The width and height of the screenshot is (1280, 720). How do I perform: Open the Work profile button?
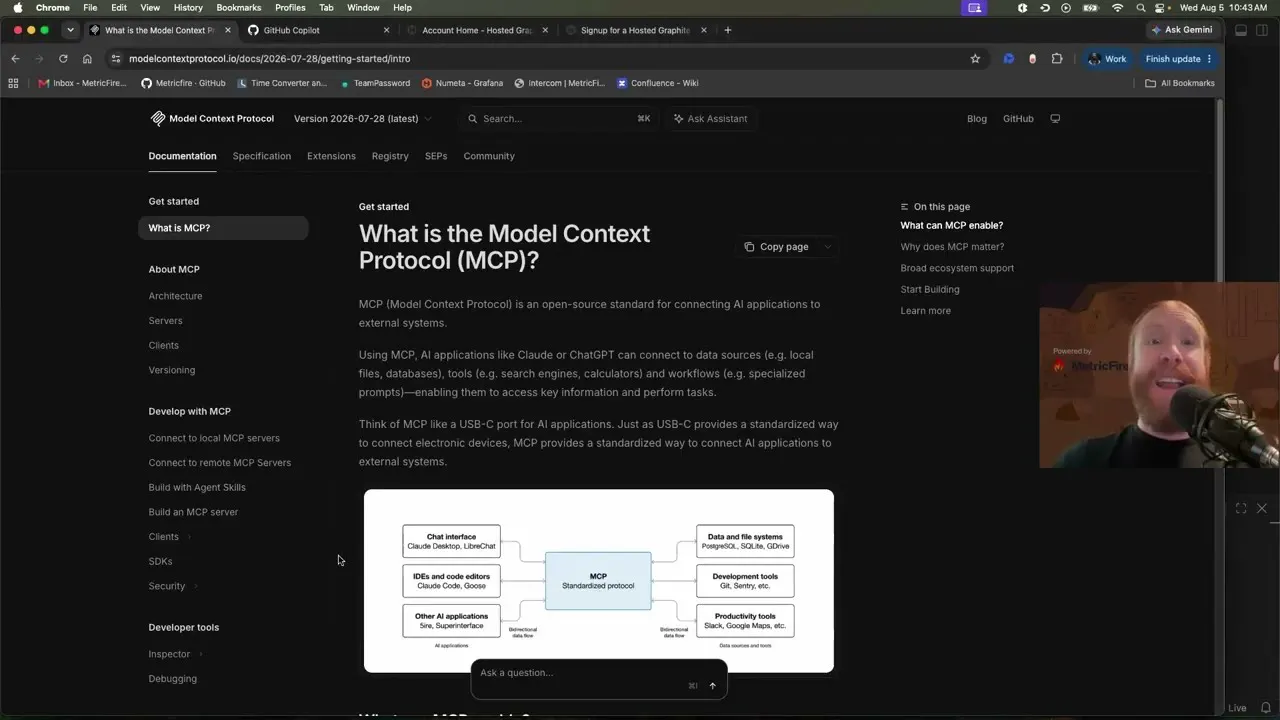point(1108,59)
